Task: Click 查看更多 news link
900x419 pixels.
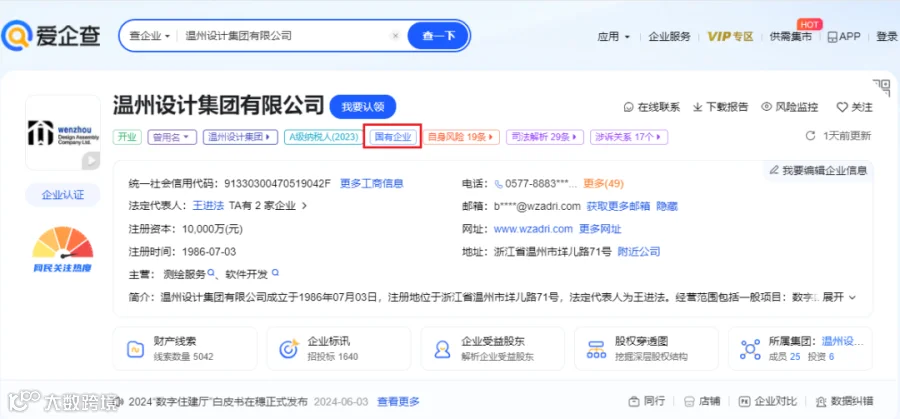Action: (398, 401)
